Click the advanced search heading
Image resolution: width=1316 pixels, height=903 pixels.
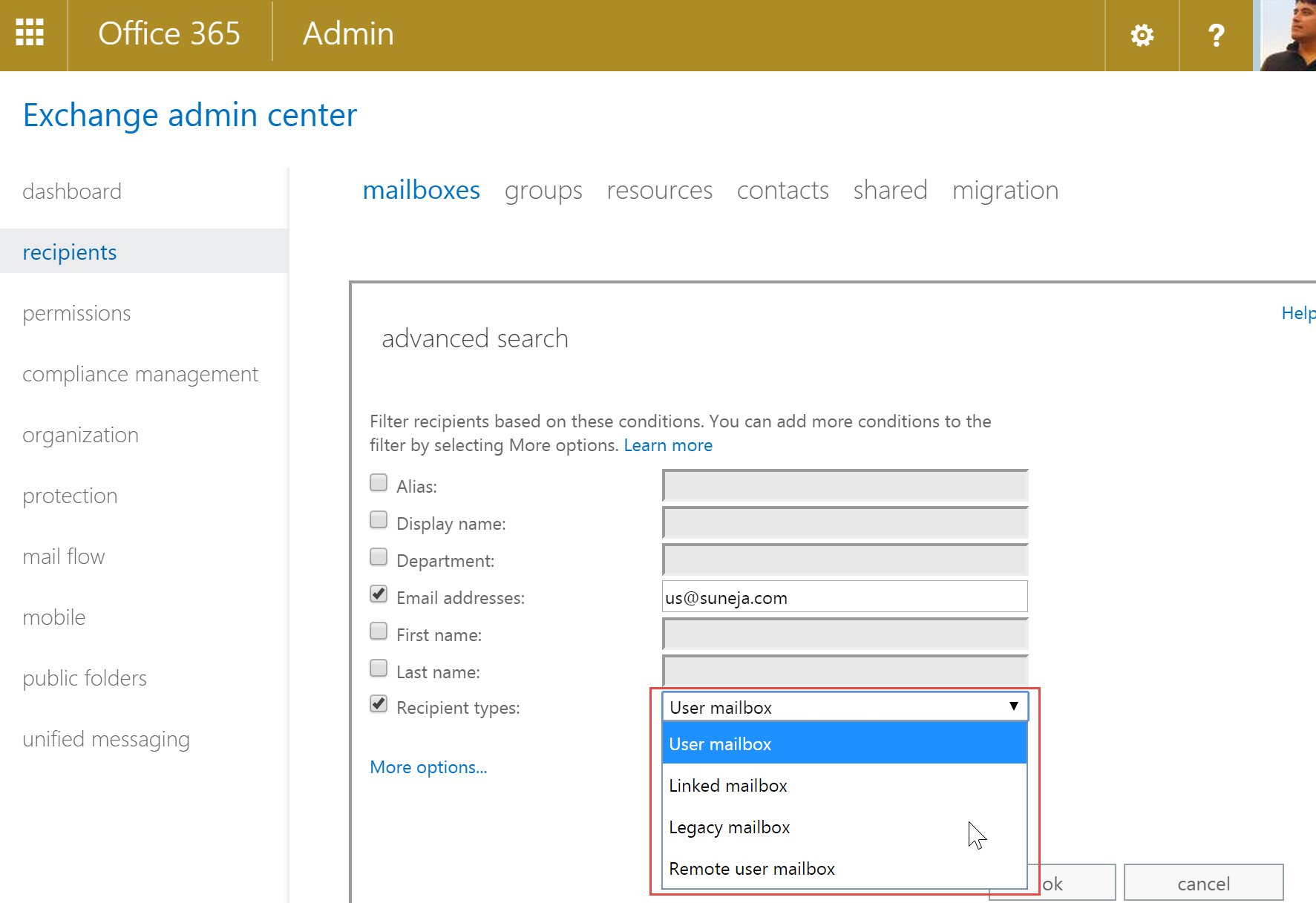click(475, 338)
